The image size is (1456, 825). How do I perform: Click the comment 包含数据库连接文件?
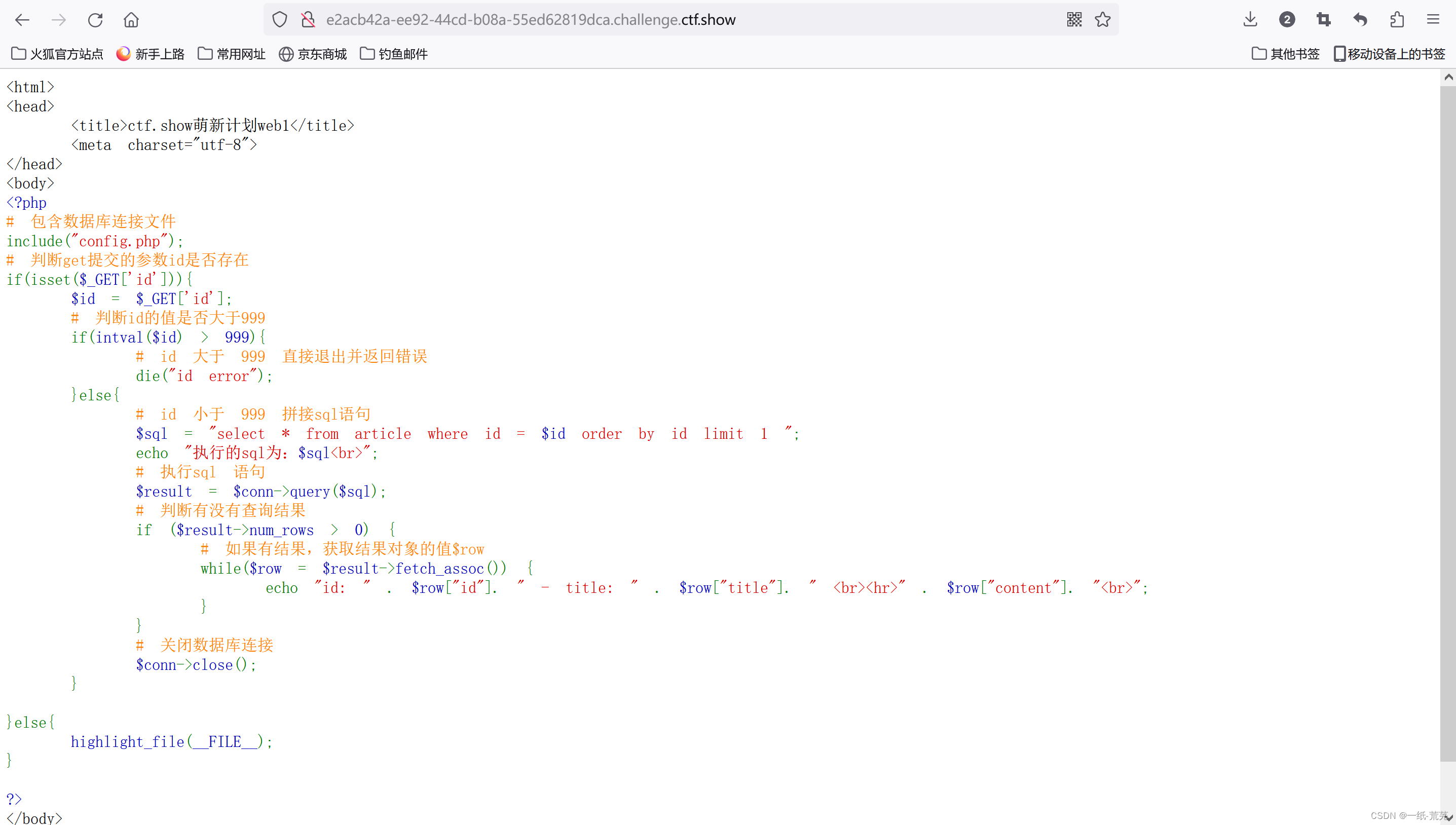pyautogui.click(x=91, y=222)
